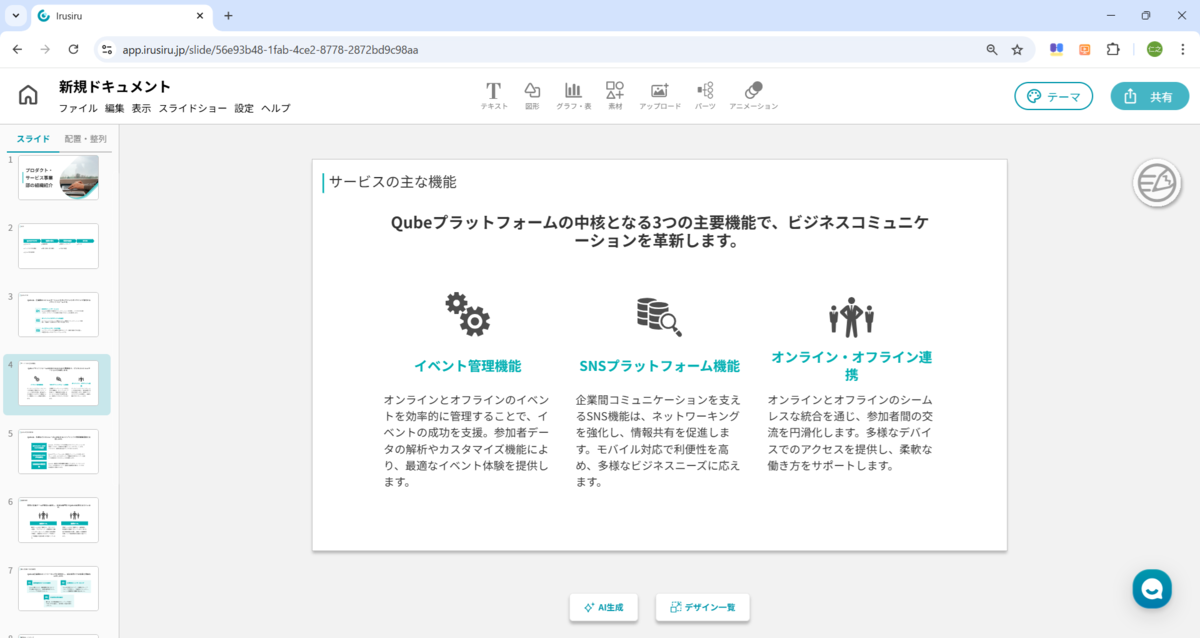Open the 設定 menu
The height and width of the screenshot is (638, 1200).
(x=244, y=108)
